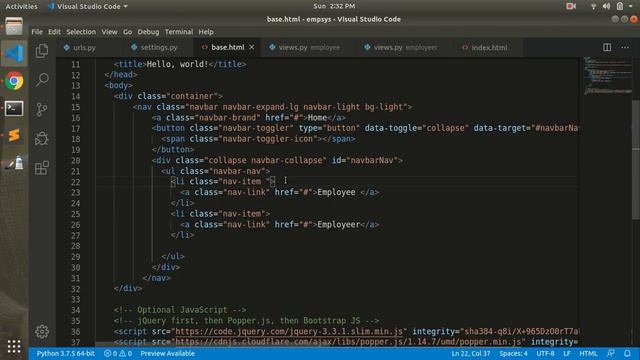Open the Help menu
640x360 pixels.
(206, 32)
